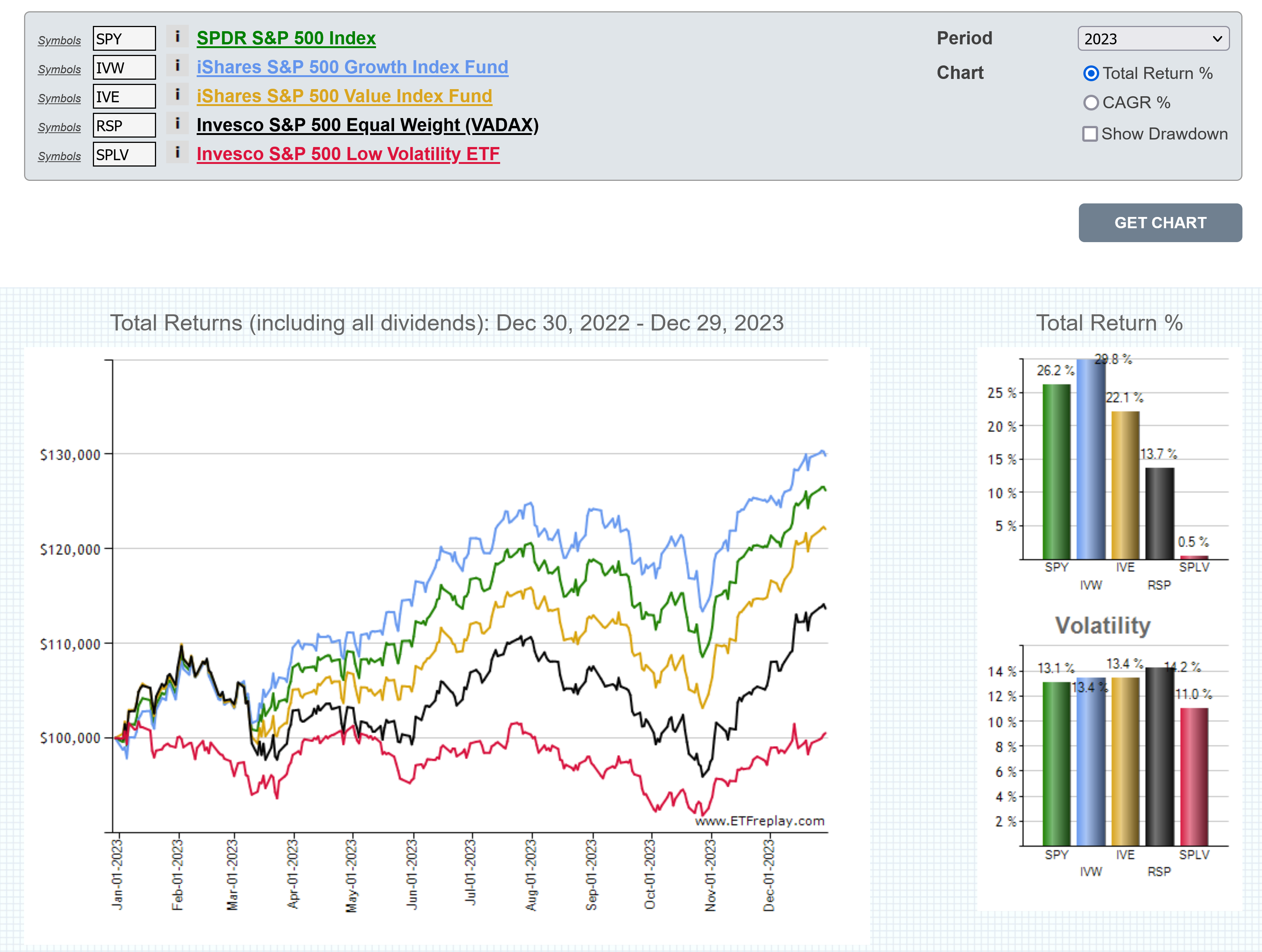The height and width of the screenshot is (952, 1262).
Task: Click the Total Returns chart title
Action: 447,323
